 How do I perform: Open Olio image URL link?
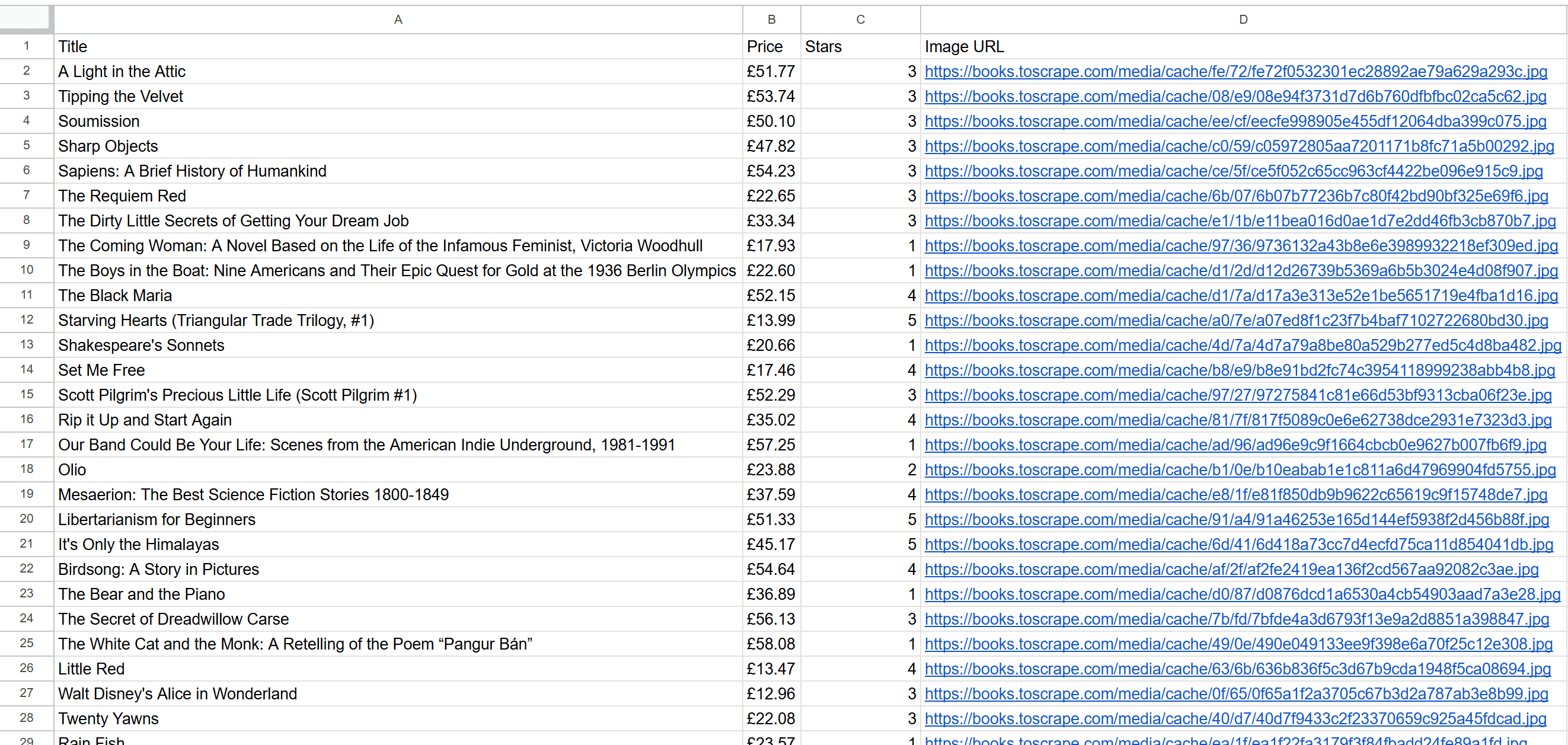tap(1240, 470)
